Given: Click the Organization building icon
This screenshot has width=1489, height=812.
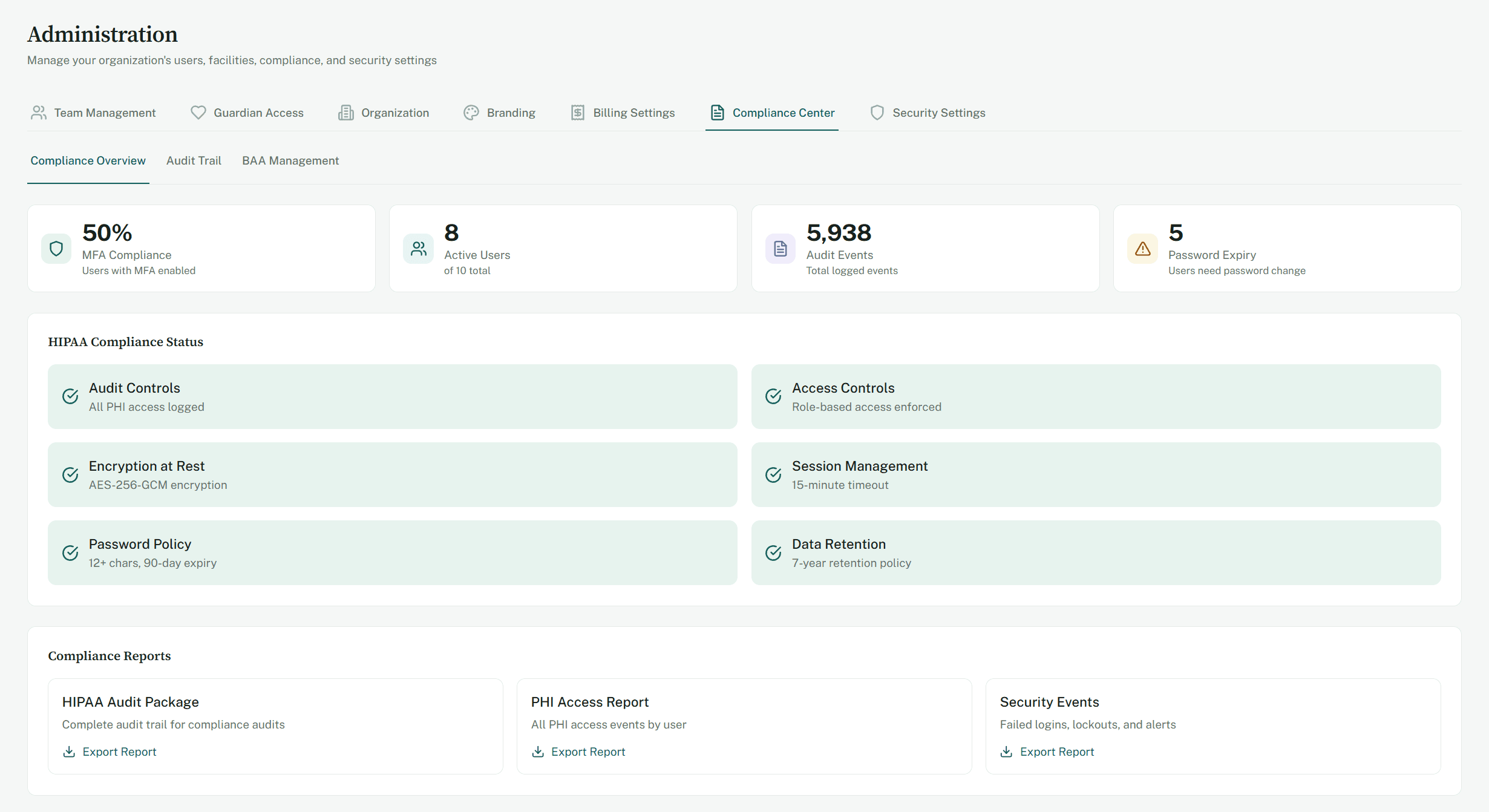Looking at the screenshot, I should click(x=345, y=113).
